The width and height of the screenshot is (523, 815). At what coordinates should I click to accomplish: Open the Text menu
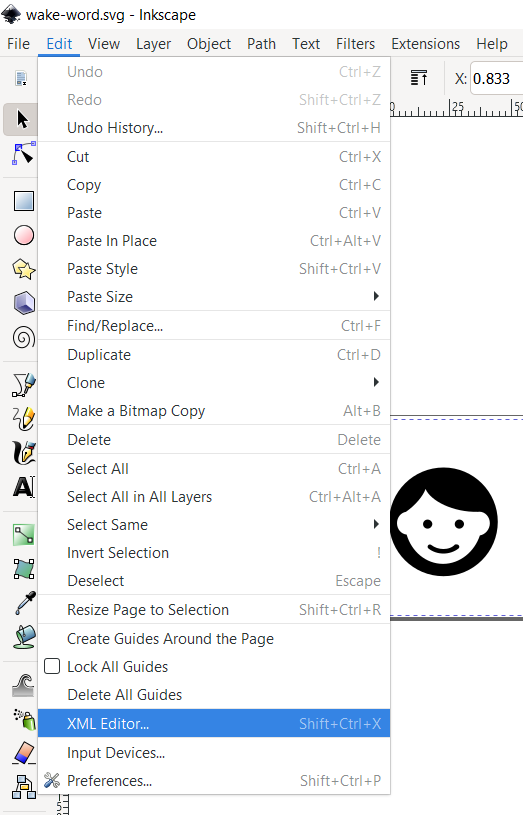click(306, 44)
